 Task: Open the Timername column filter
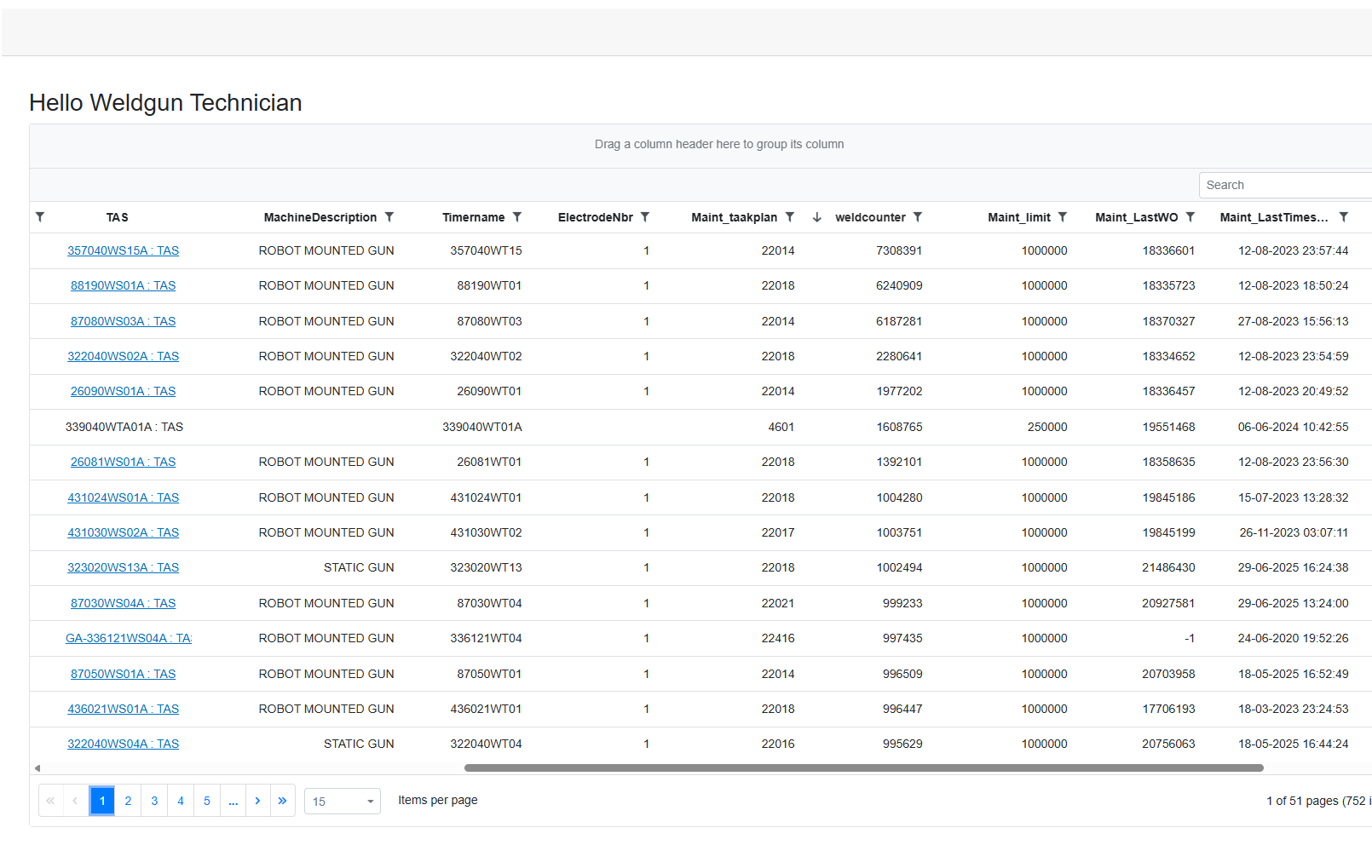[518, 217]
